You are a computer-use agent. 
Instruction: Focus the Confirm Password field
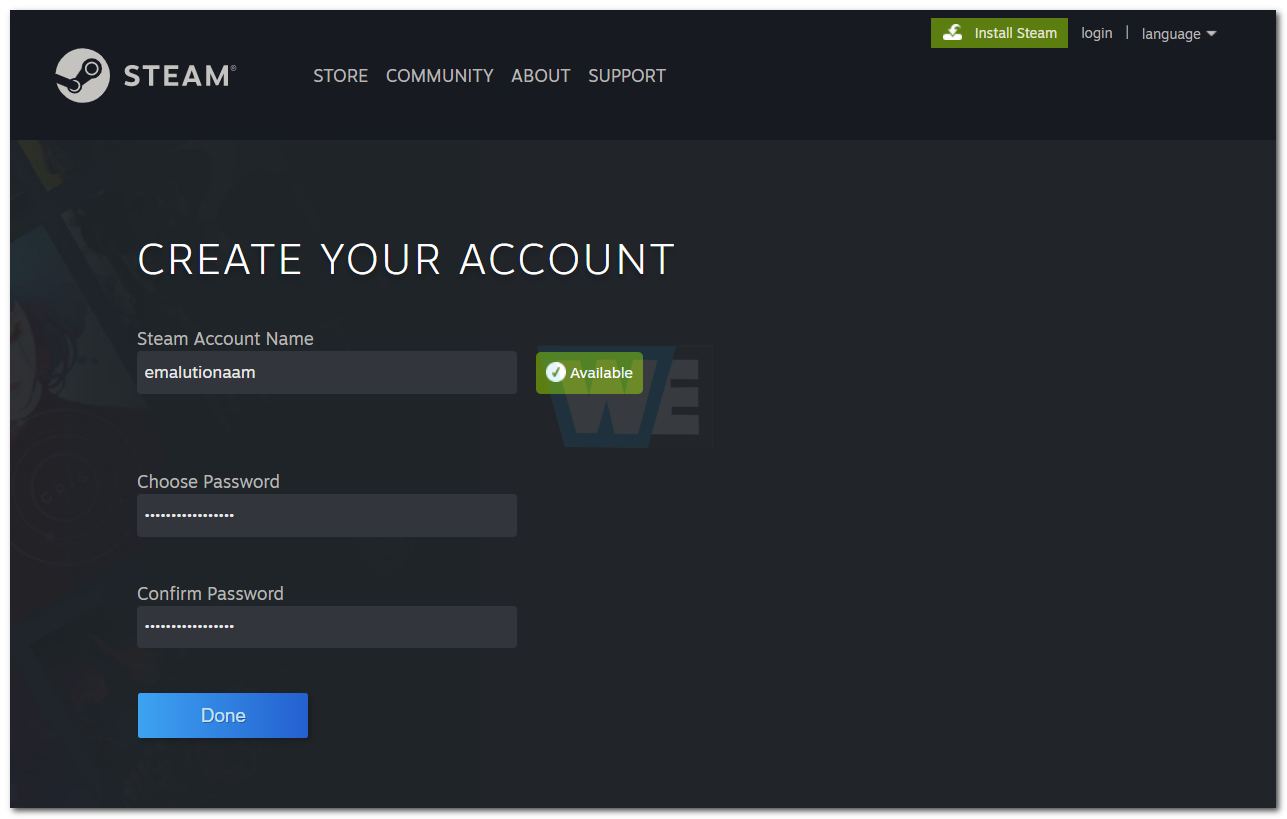[x=326, y=627]
